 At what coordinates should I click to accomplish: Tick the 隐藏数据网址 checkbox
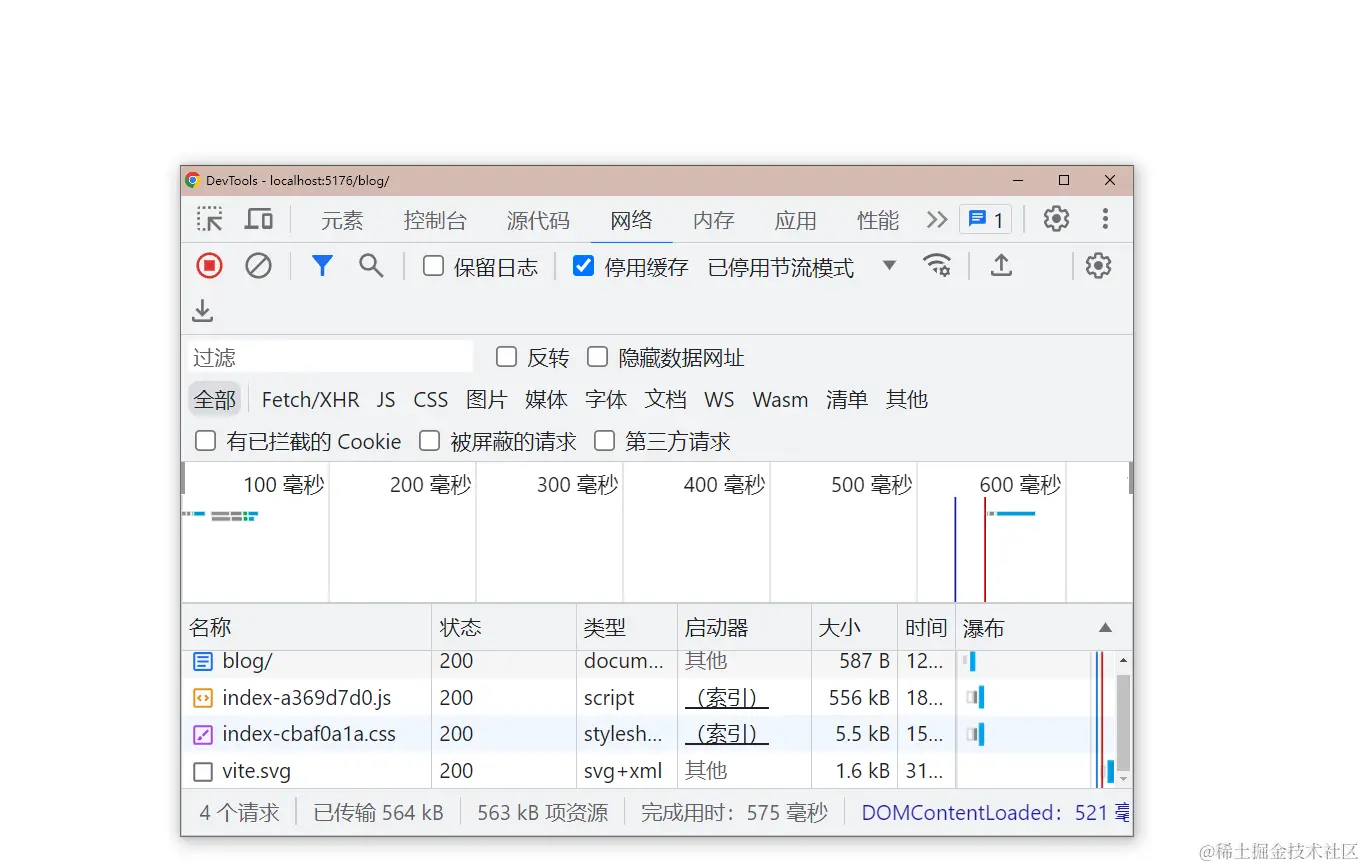pyautogui.click(x=597, y=357)
